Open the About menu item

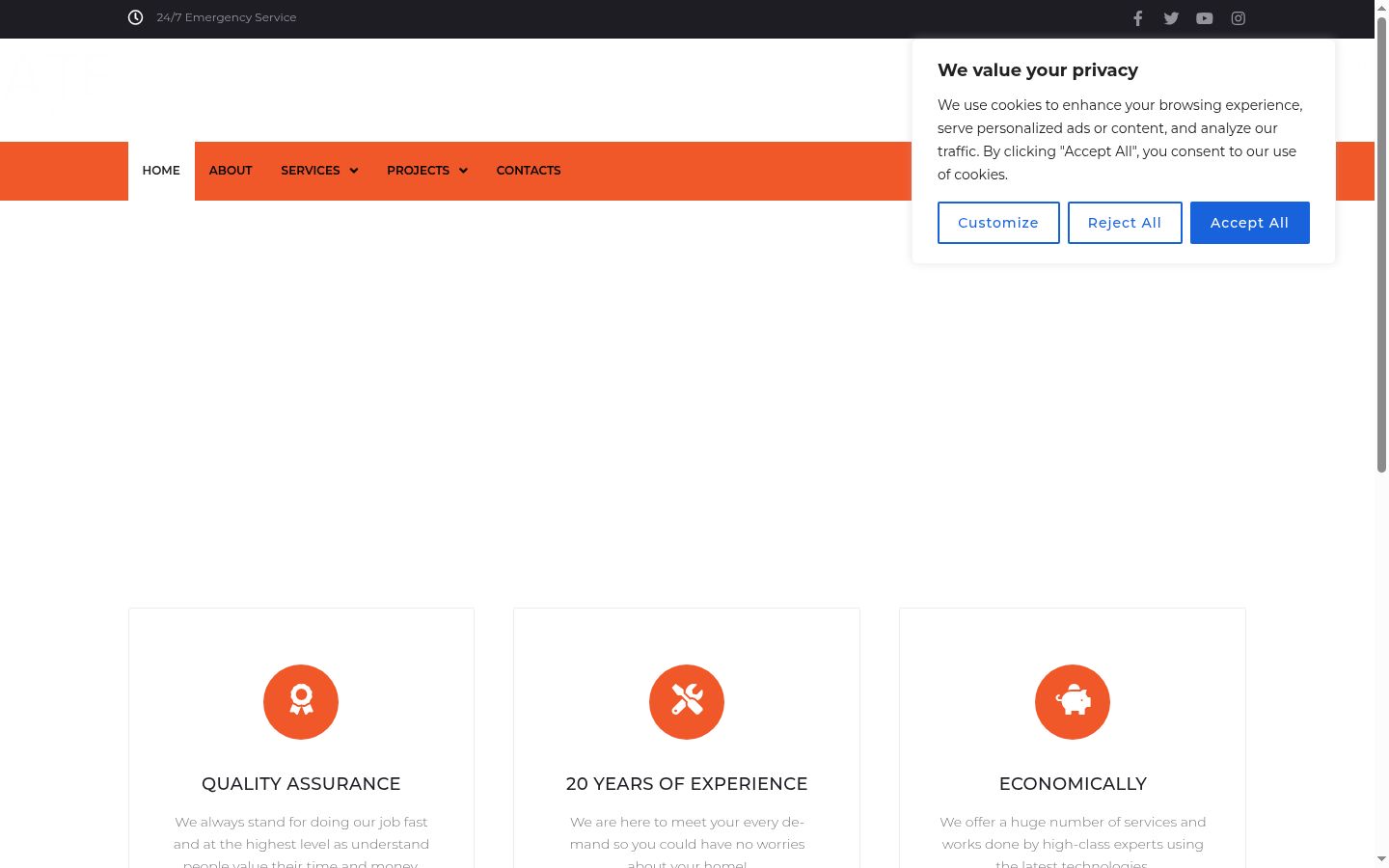pos(231,171)
